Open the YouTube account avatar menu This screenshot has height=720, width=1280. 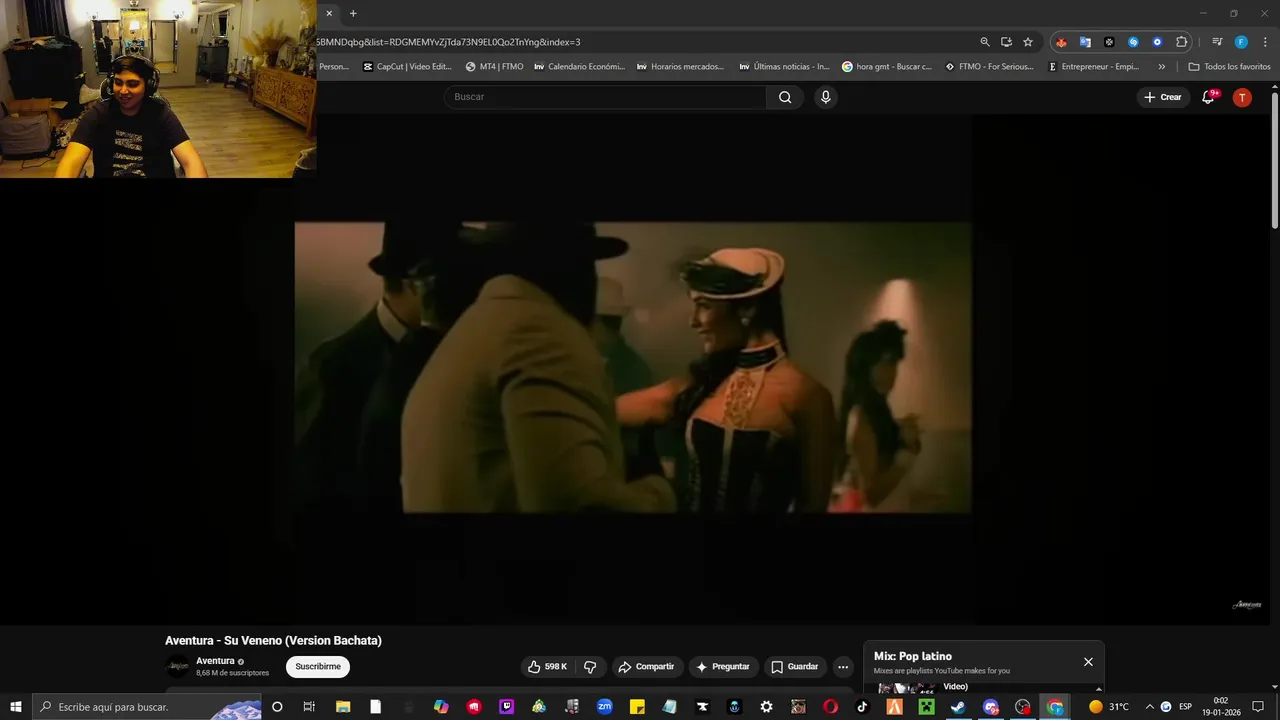pos(1242,97)
